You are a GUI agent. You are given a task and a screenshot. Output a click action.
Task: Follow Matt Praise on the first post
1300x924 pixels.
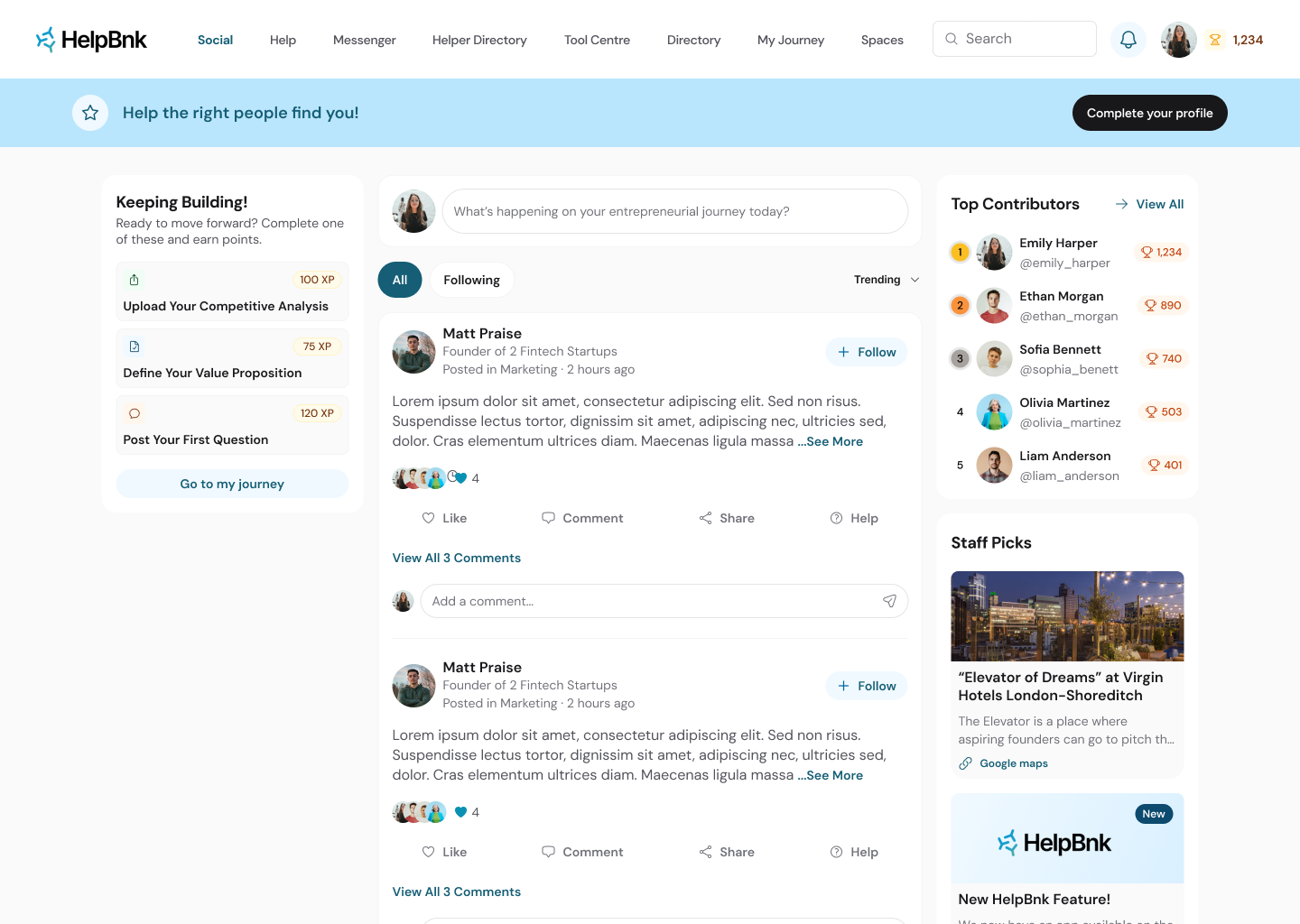pyautogui.click(x=866, y=352)
